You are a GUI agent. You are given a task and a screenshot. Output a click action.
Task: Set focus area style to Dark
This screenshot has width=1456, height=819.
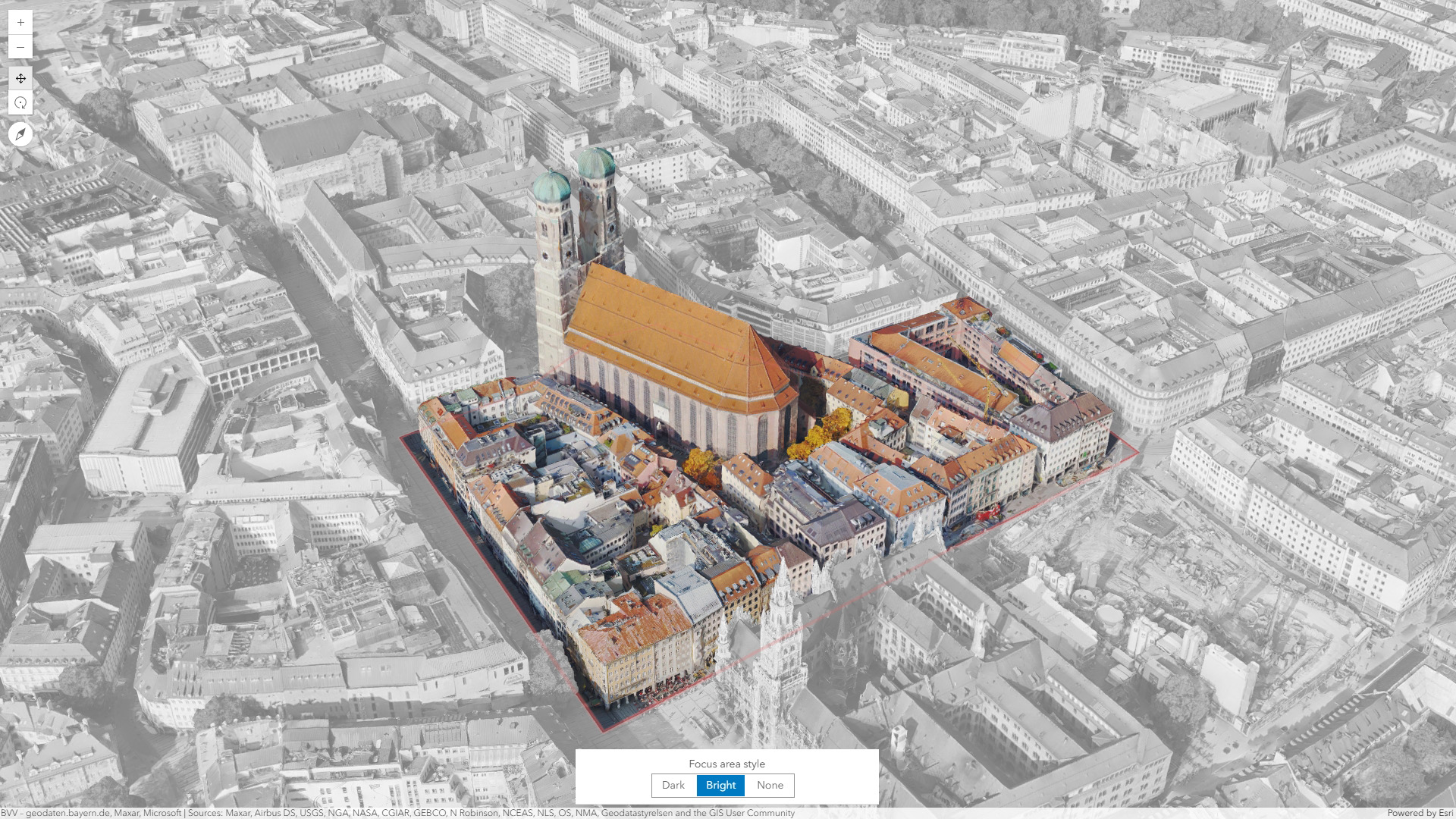click(673, 785)
